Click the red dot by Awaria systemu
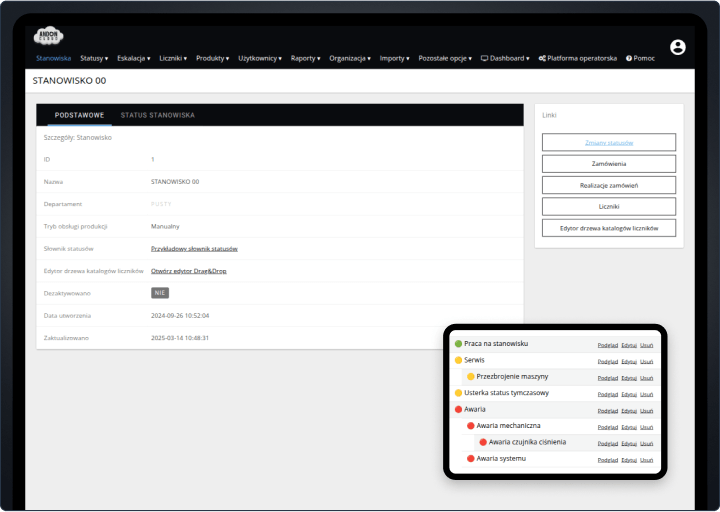Screen dimensions: 720x512 tap(470, 459)
